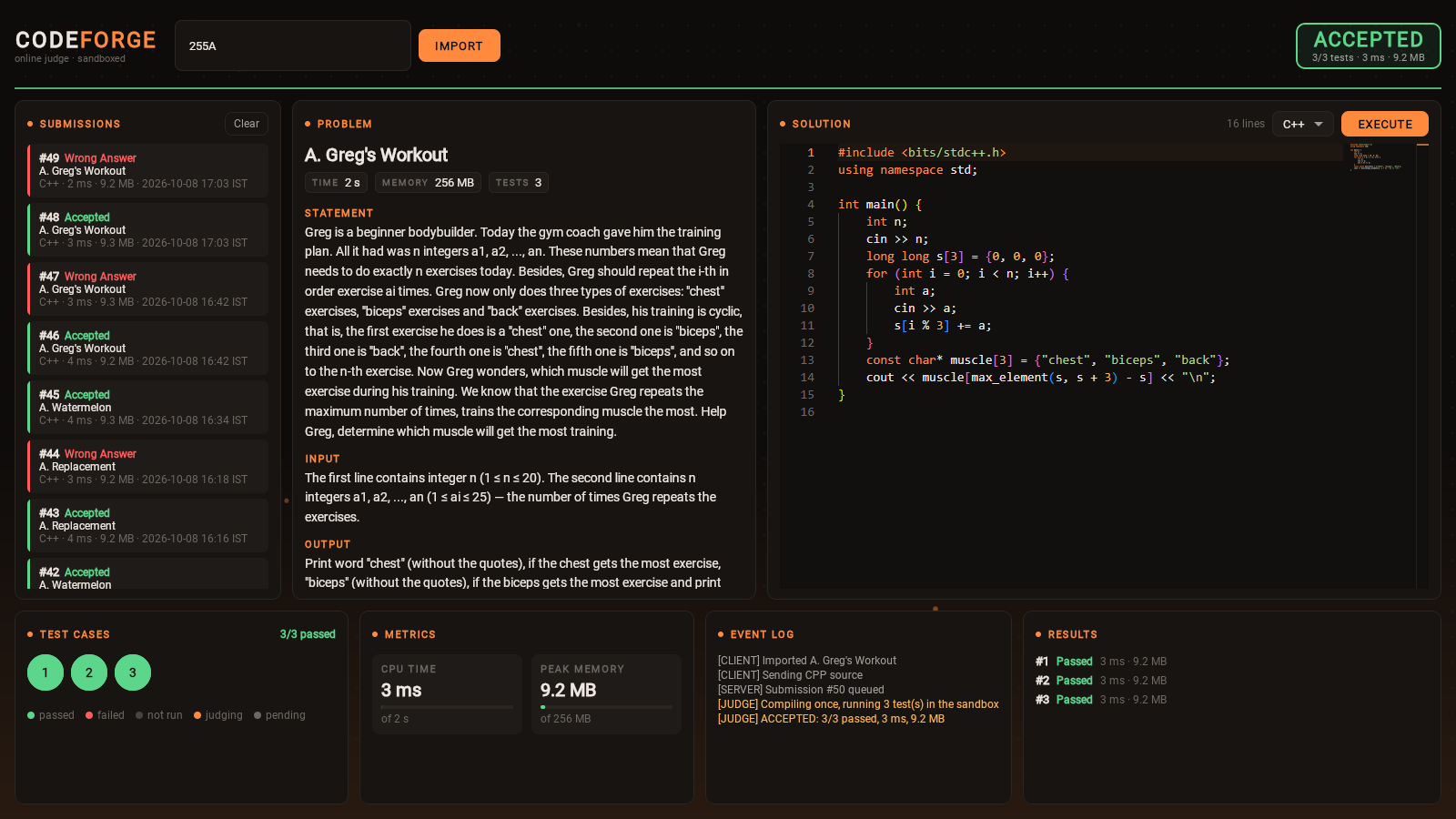Click the CODEFORGE logo
Viewport: 1456px width, 819px height.
tap(86, 40)
